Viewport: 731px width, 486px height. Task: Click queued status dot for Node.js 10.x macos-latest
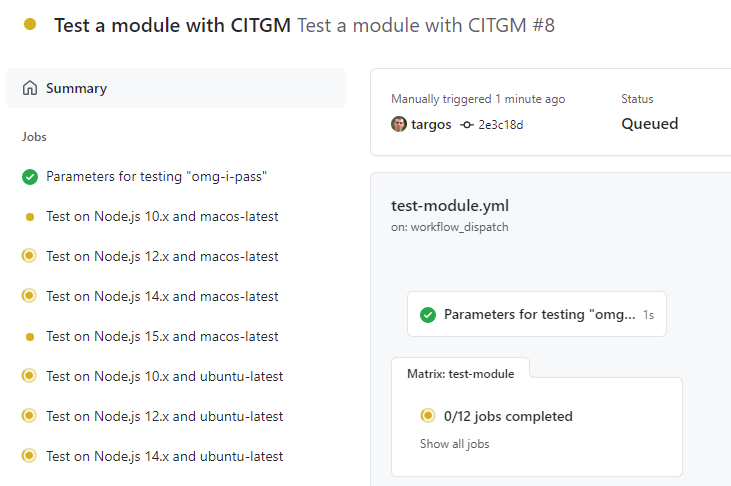(30, 217)
